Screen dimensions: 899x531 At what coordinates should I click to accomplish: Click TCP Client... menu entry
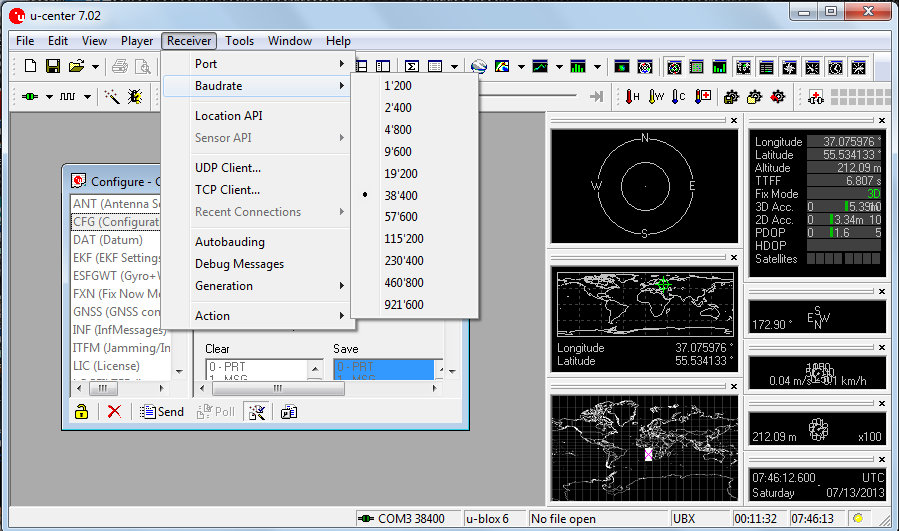coord(227,190)
